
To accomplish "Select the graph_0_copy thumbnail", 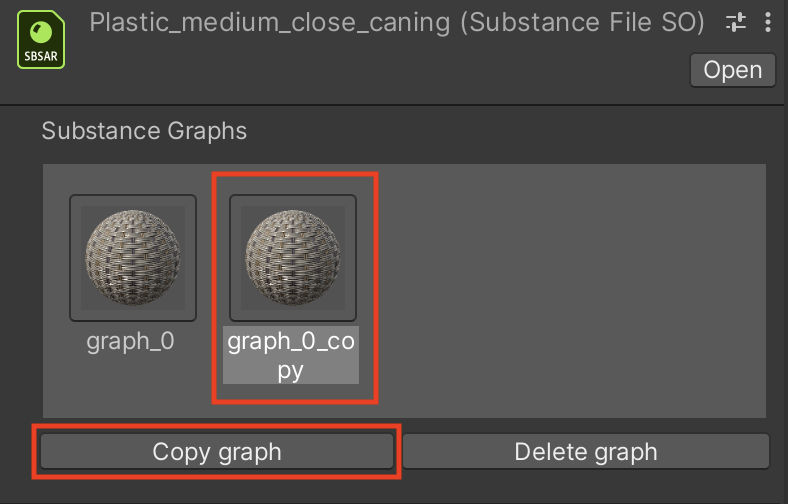I will click(x=292, y=258).
